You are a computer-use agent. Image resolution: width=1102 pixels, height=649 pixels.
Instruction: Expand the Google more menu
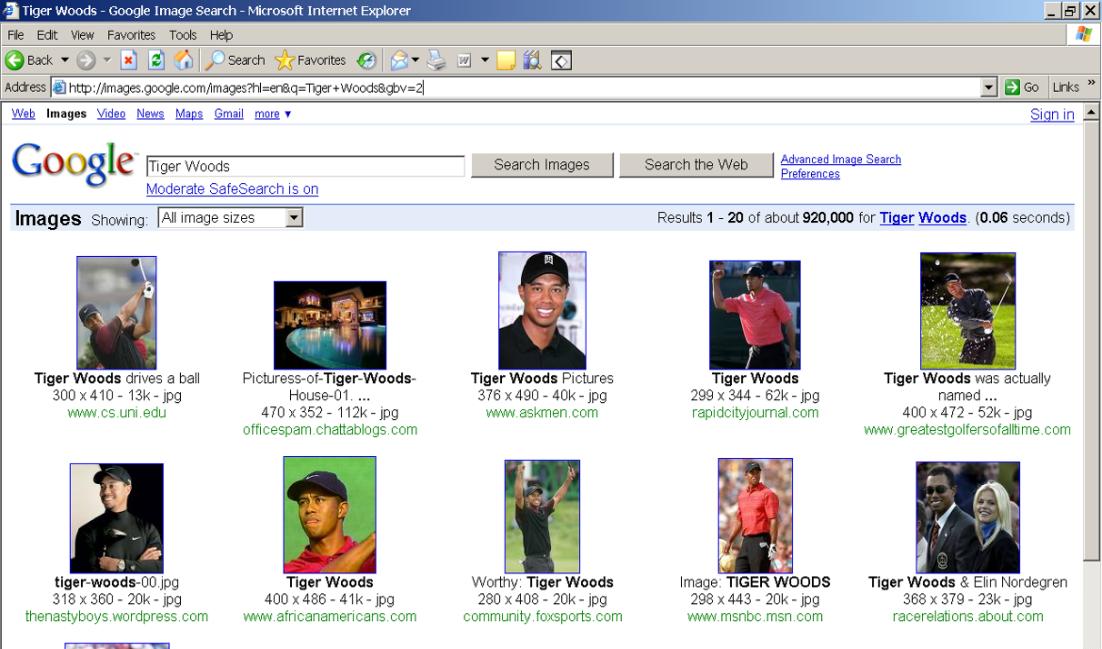point(273,114)
